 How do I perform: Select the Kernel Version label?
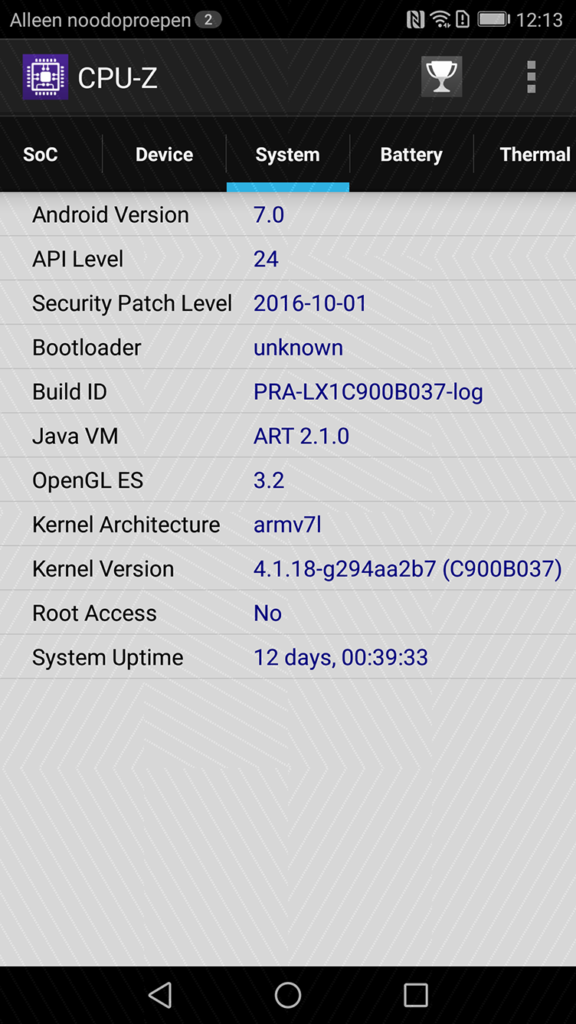pyautogui.click(x=103, y=569)
